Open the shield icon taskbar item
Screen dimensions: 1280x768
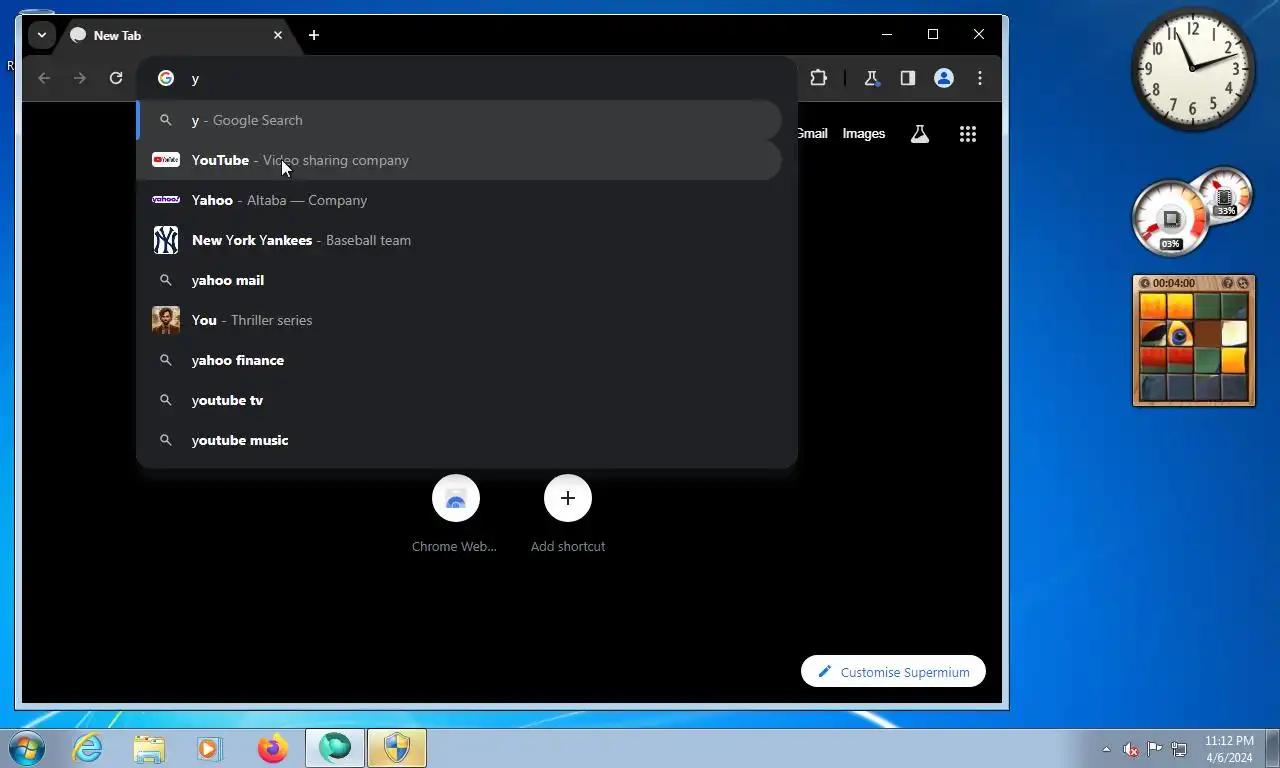pyautogui.click(x=397, y=748)
